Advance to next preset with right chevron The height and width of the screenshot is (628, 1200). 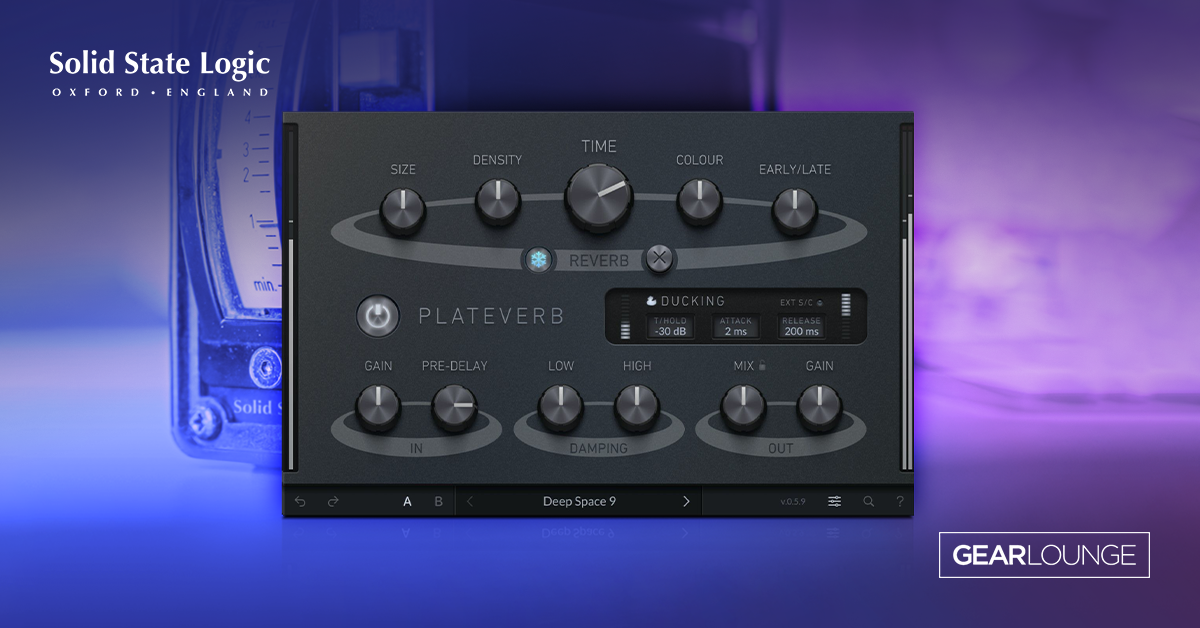[x=686, y=501]
